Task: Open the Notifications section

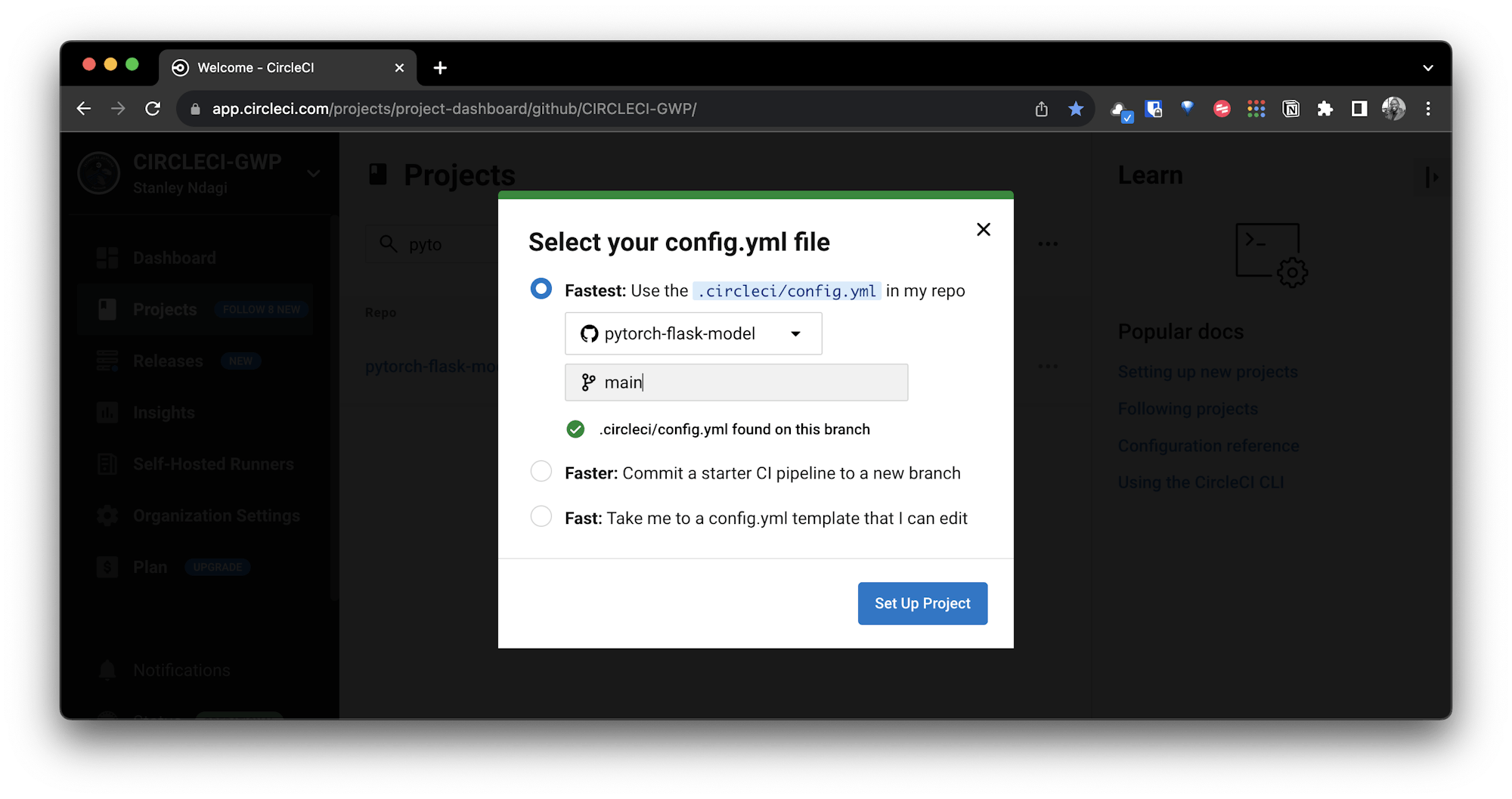Action: (x=181, y=670)
